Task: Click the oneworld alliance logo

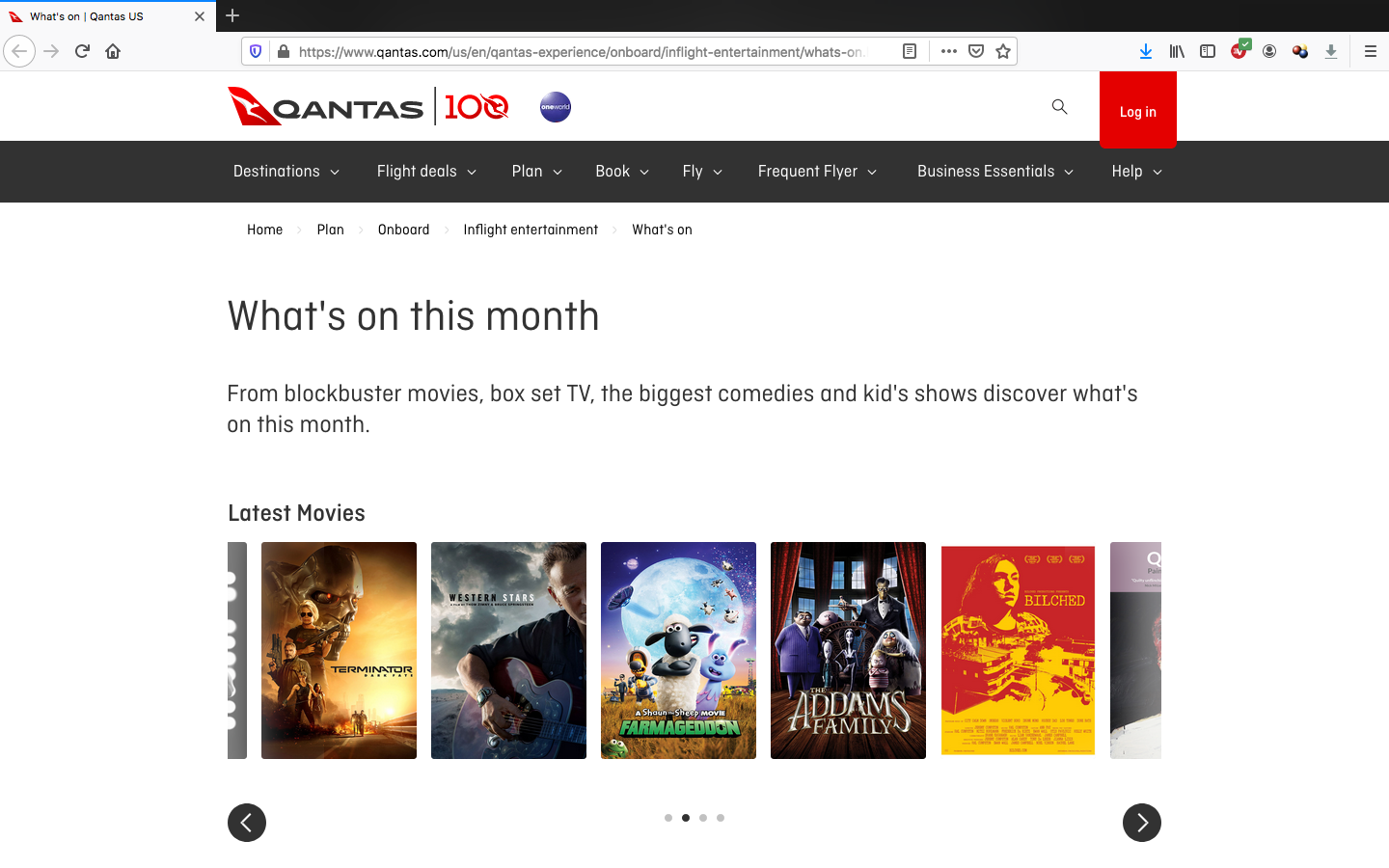Action: (x=556, y=106)
